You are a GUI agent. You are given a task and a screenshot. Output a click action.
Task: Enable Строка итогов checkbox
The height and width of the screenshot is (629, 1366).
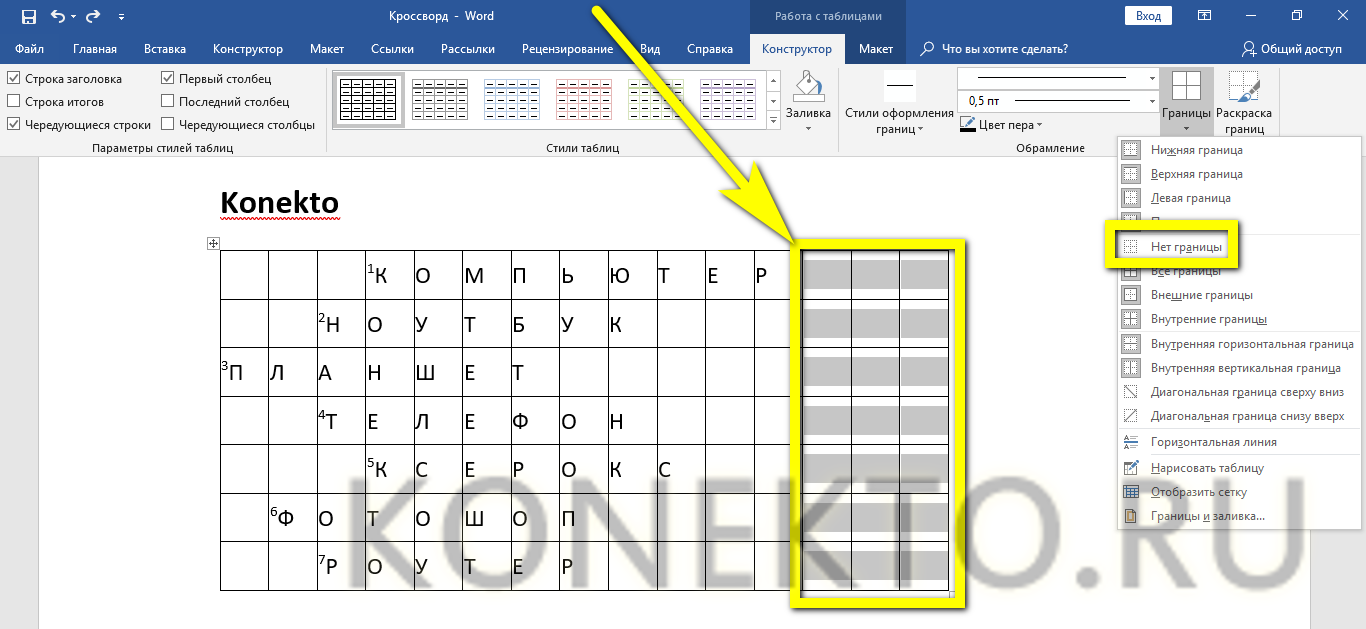[x=56, y=102]
